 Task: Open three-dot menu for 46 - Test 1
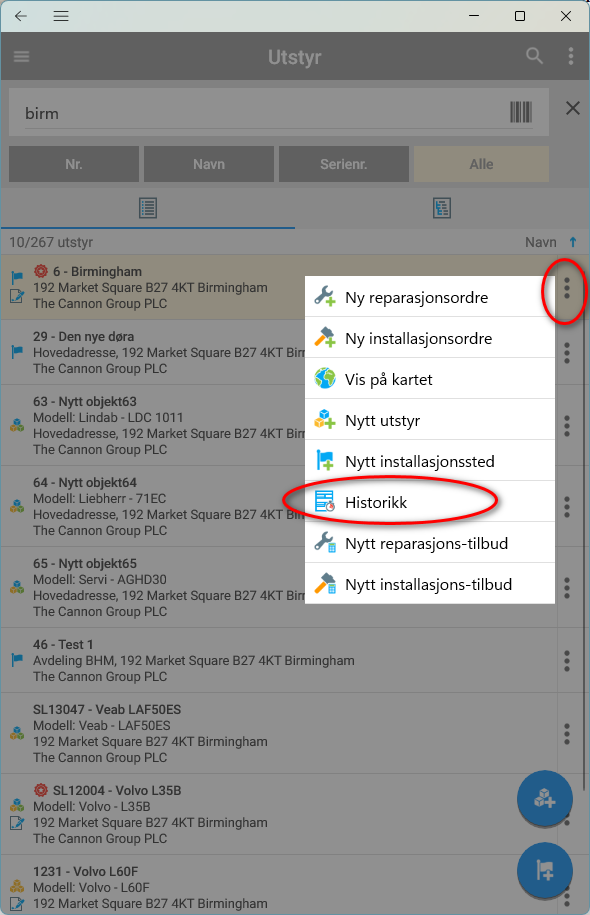click(567, 661)
